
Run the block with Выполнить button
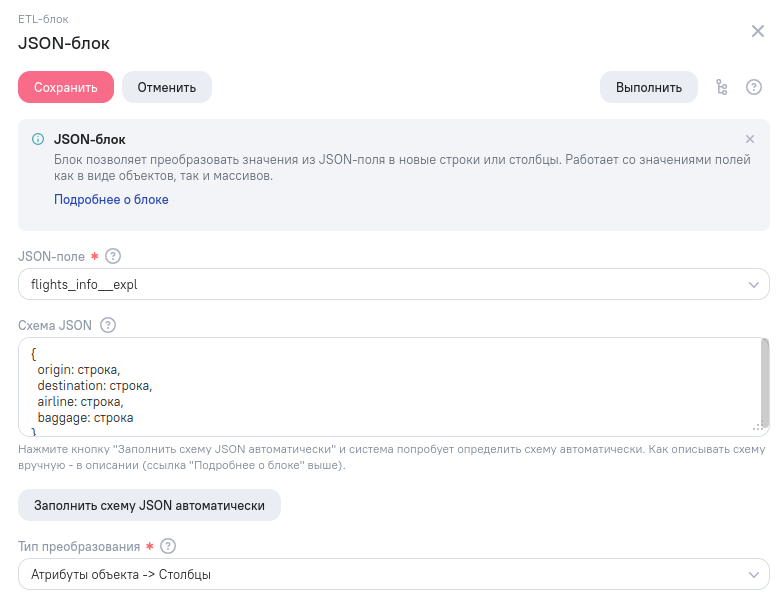(x=648, y=87)
